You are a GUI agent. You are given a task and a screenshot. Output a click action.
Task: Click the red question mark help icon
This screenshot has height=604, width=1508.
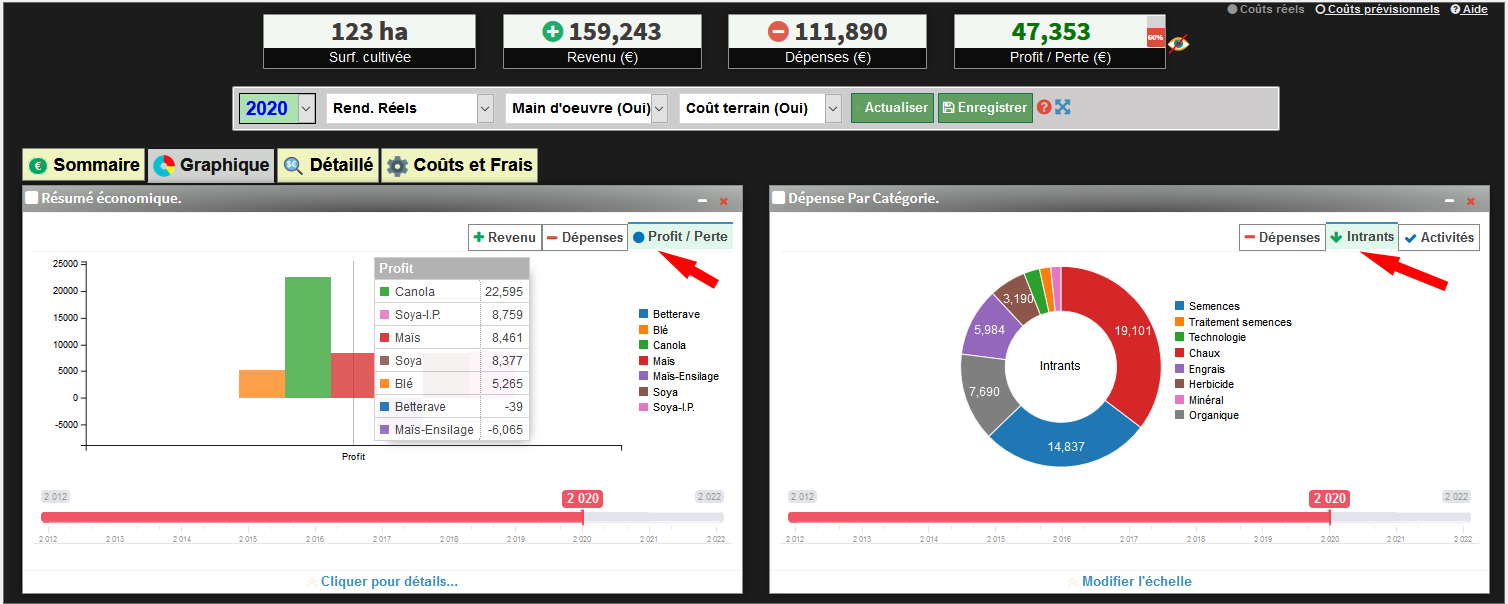pyautogui.click(x=1044, y=107)
